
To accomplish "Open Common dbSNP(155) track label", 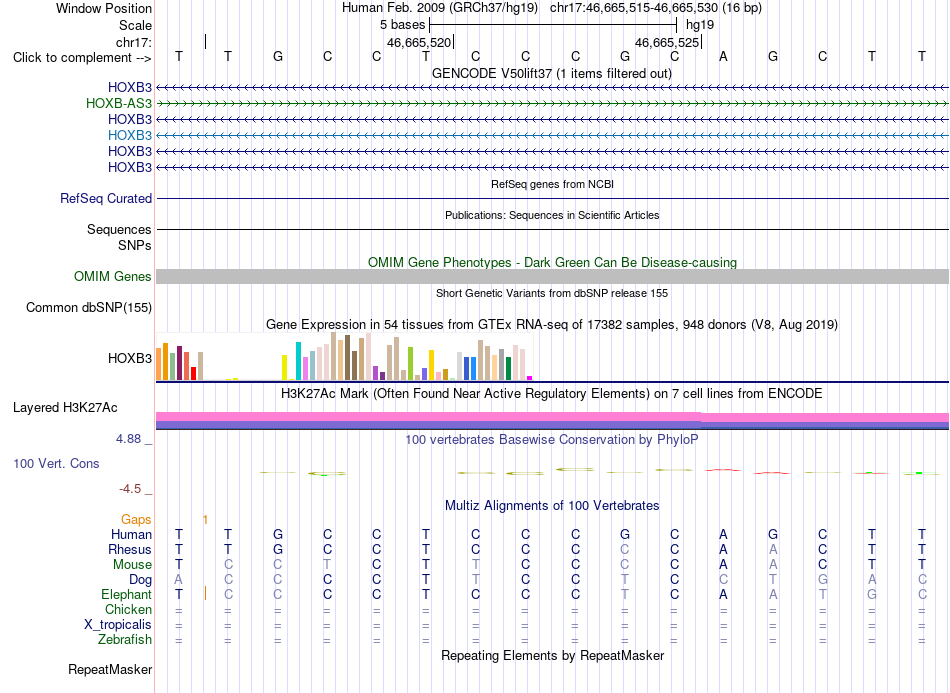I will [x=89, y=308].
